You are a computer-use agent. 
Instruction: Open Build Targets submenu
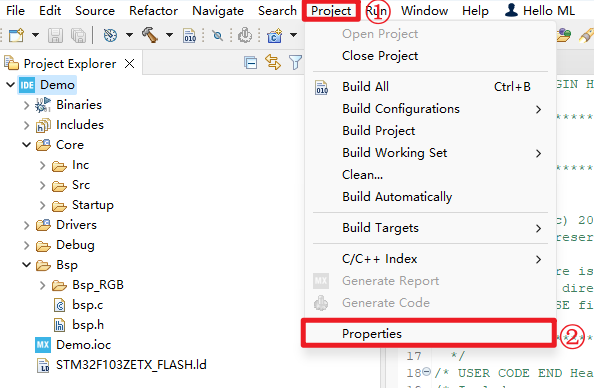pyautogui.click(x=430, y=228)
